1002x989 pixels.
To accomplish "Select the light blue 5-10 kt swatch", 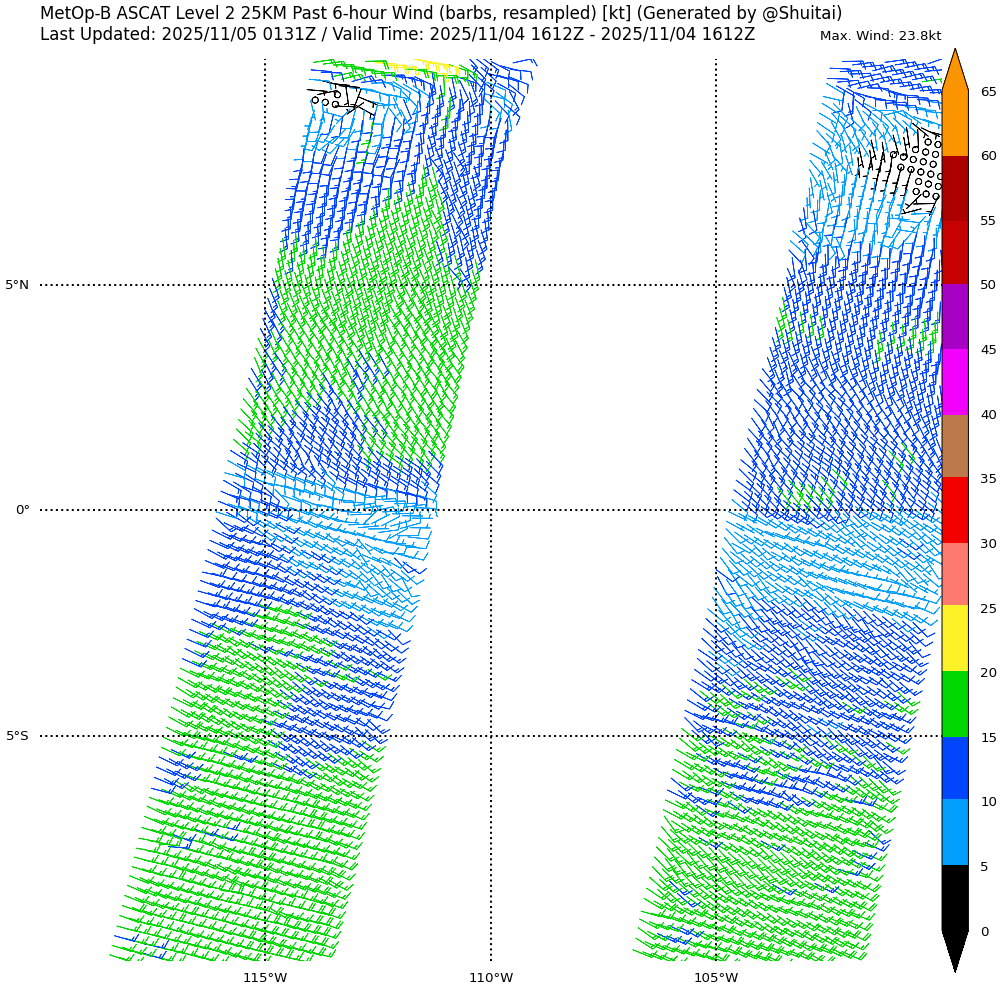I will coord(954,832).
